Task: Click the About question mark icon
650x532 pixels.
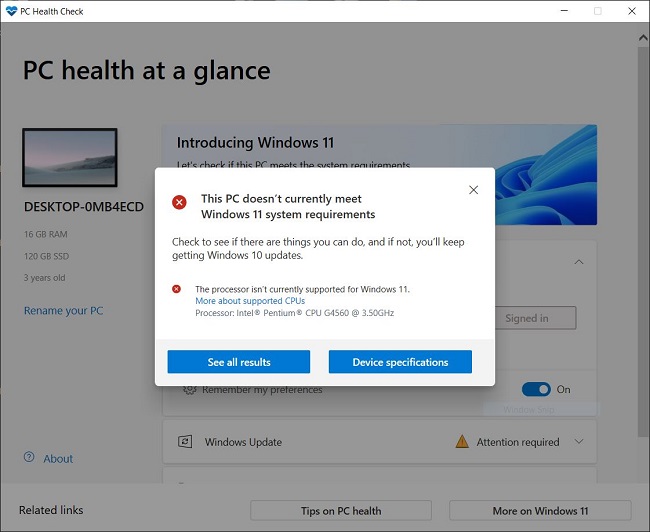Action: pyautogui.click(x=29, y=457)
